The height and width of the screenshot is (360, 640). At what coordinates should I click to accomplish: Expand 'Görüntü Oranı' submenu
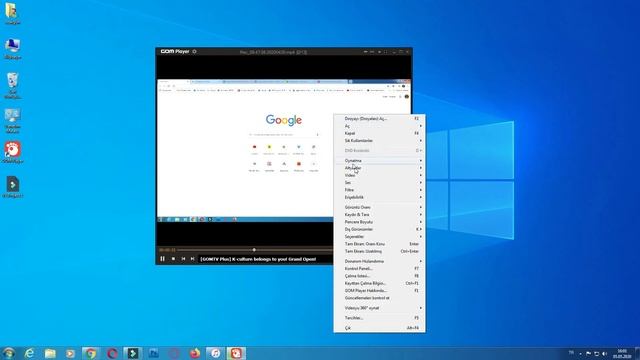pos(380,207)
